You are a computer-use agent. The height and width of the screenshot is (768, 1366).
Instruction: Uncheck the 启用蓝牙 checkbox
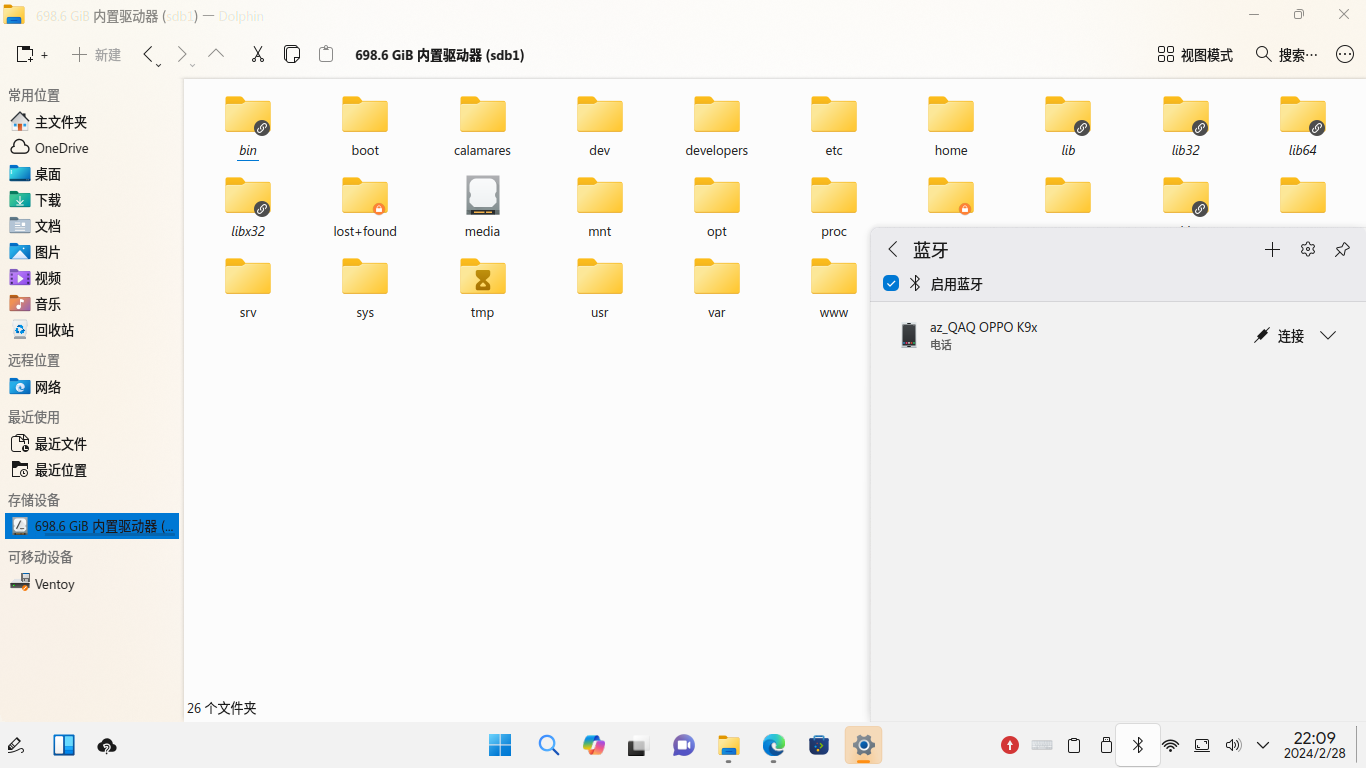point(891,284)
